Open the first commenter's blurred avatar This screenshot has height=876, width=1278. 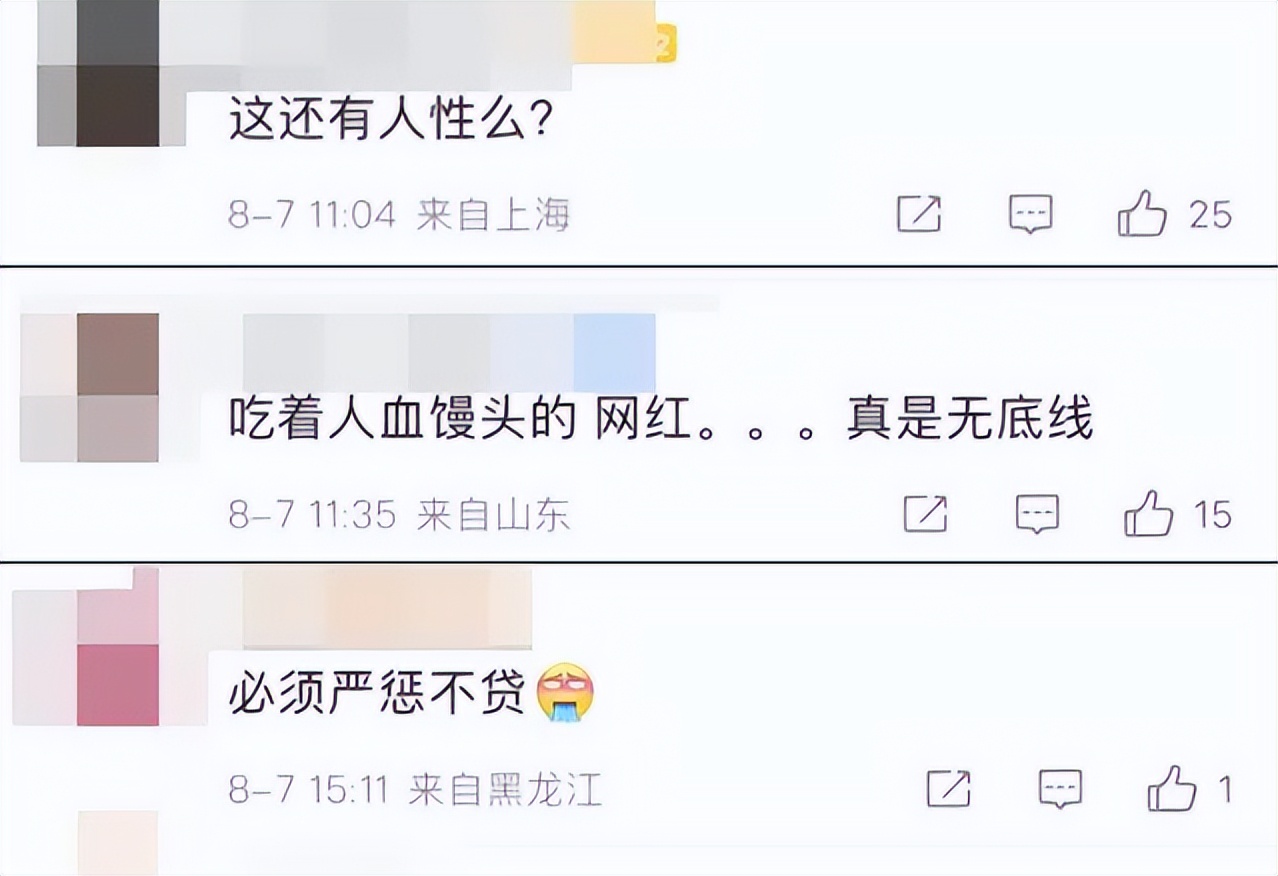click(x=98, y=73)
